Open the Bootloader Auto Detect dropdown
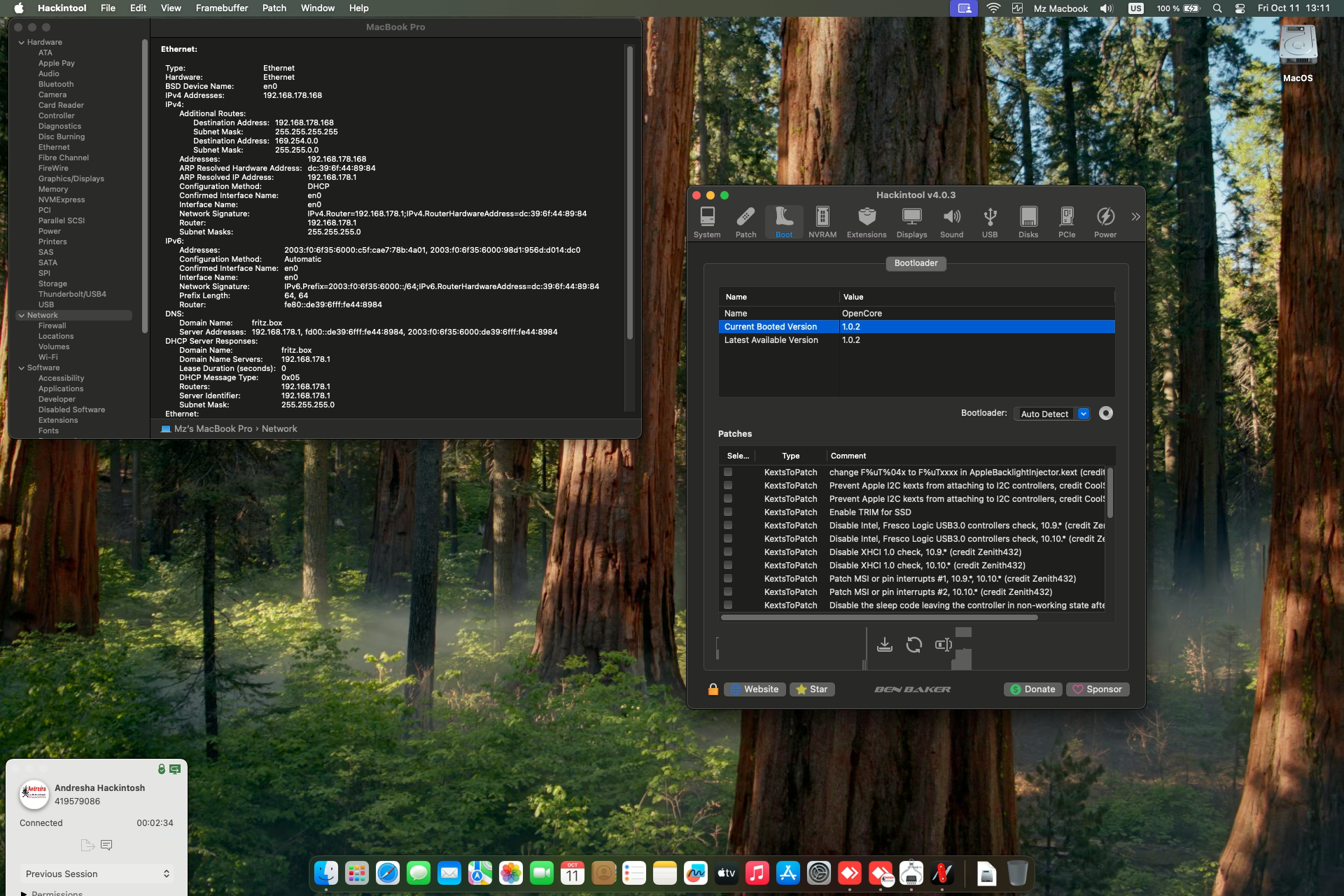 1052,414
